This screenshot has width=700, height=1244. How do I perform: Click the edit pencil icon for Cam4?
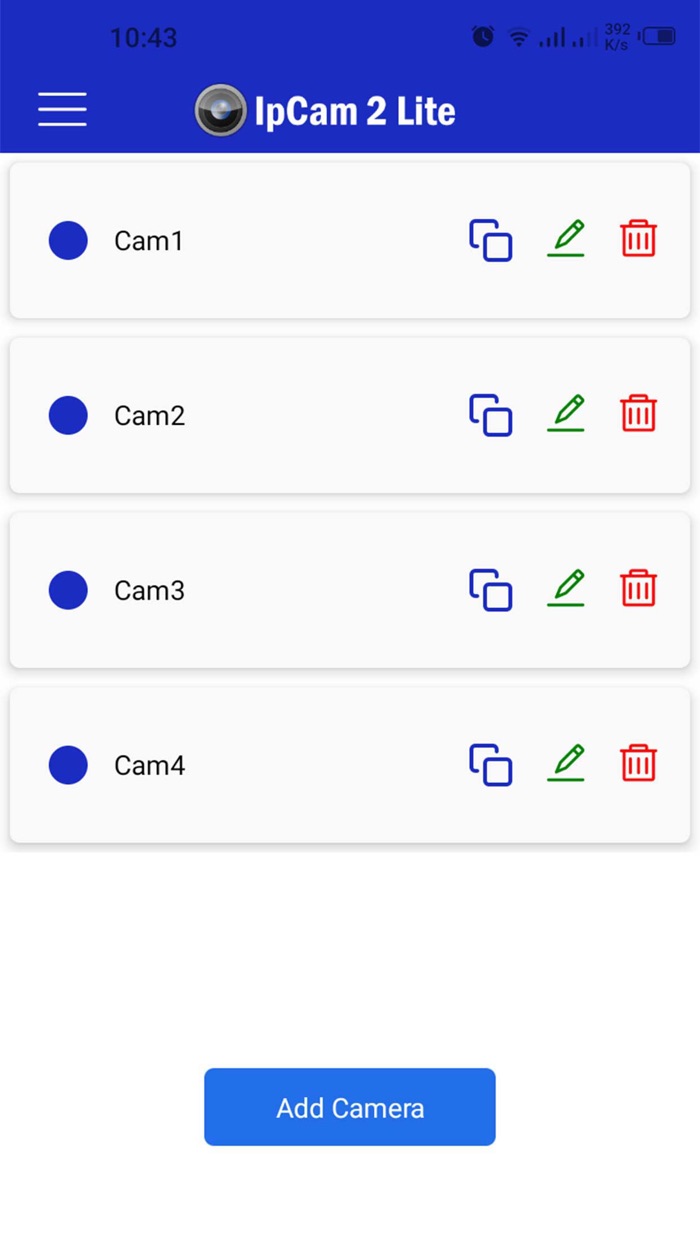(566, 765)
